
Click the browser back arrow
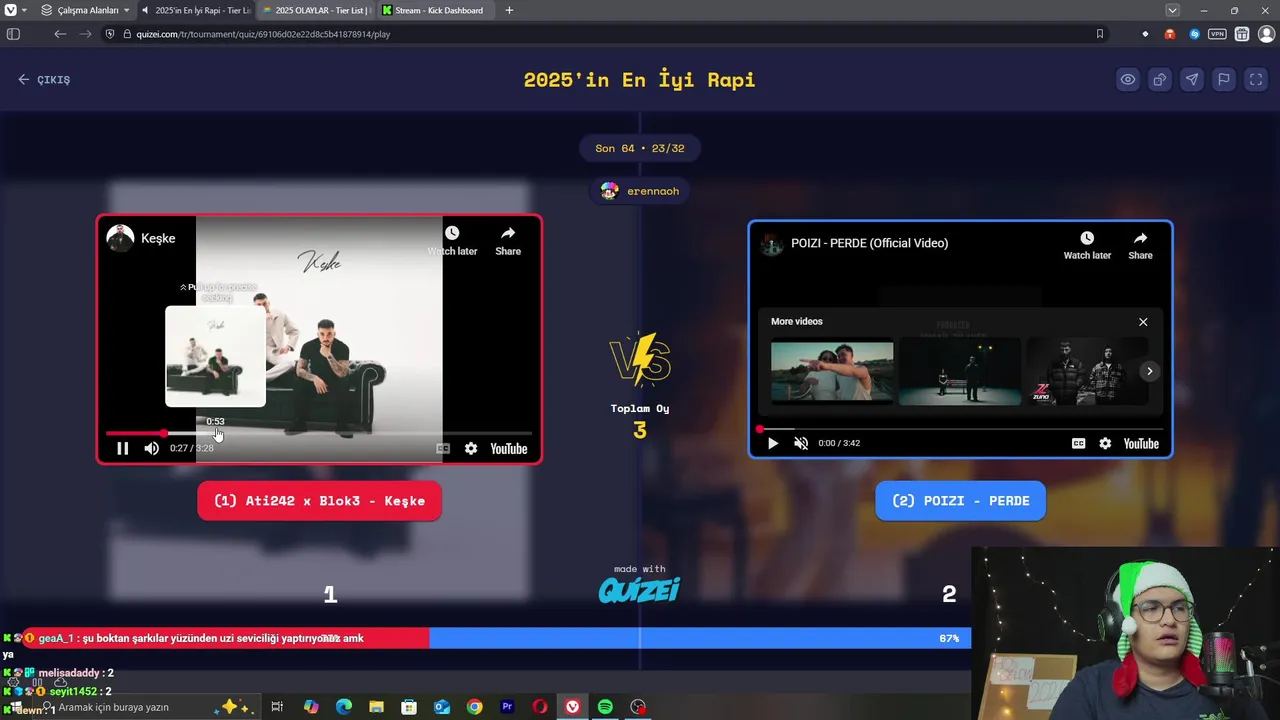pos(60,34)
